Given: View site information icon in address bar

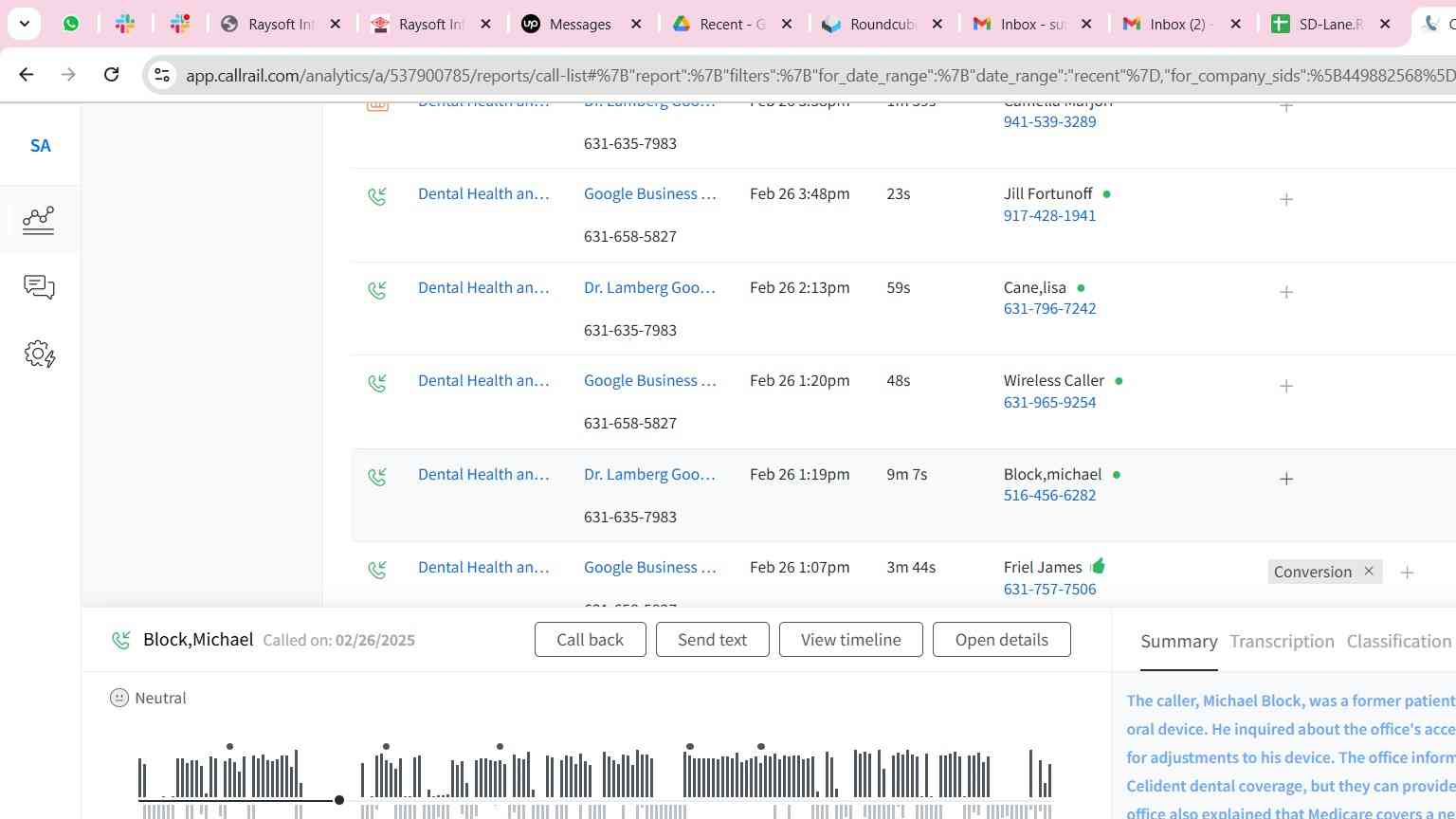Looking at the screenshot, I should point(162,75).
